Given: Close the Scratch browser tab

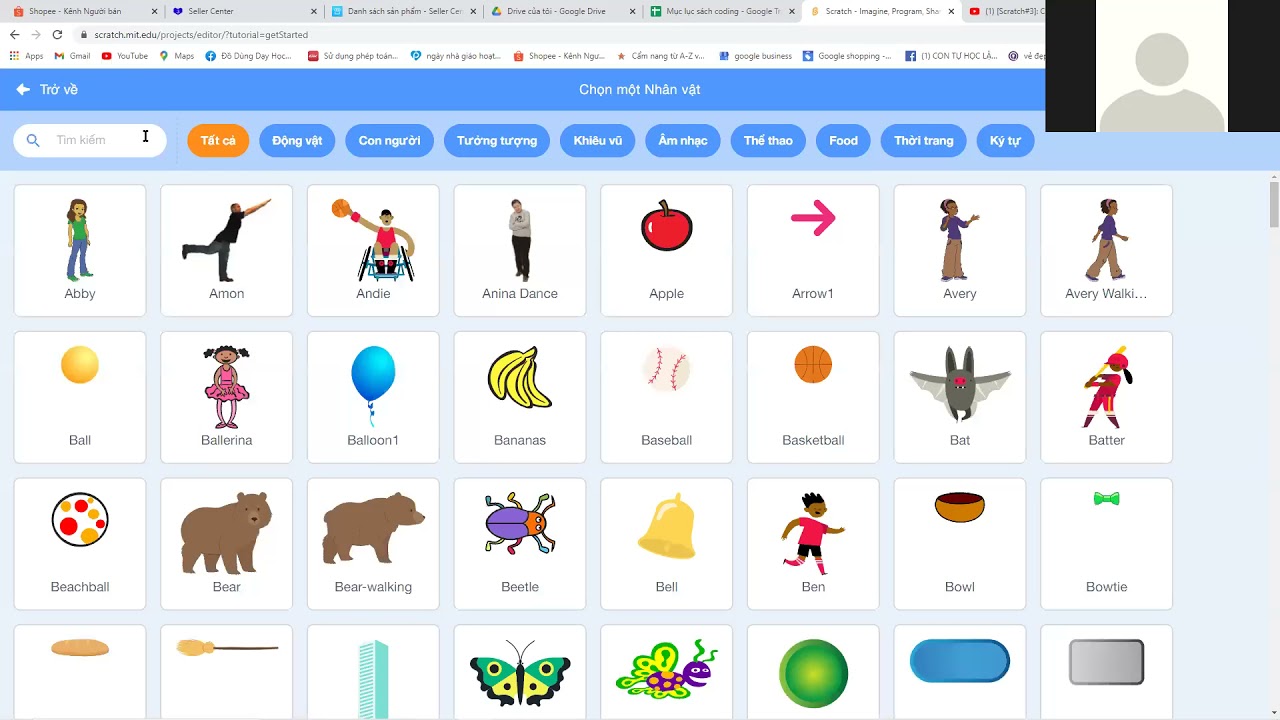Looking at the screenshot, I should click(x=950, y=11).
